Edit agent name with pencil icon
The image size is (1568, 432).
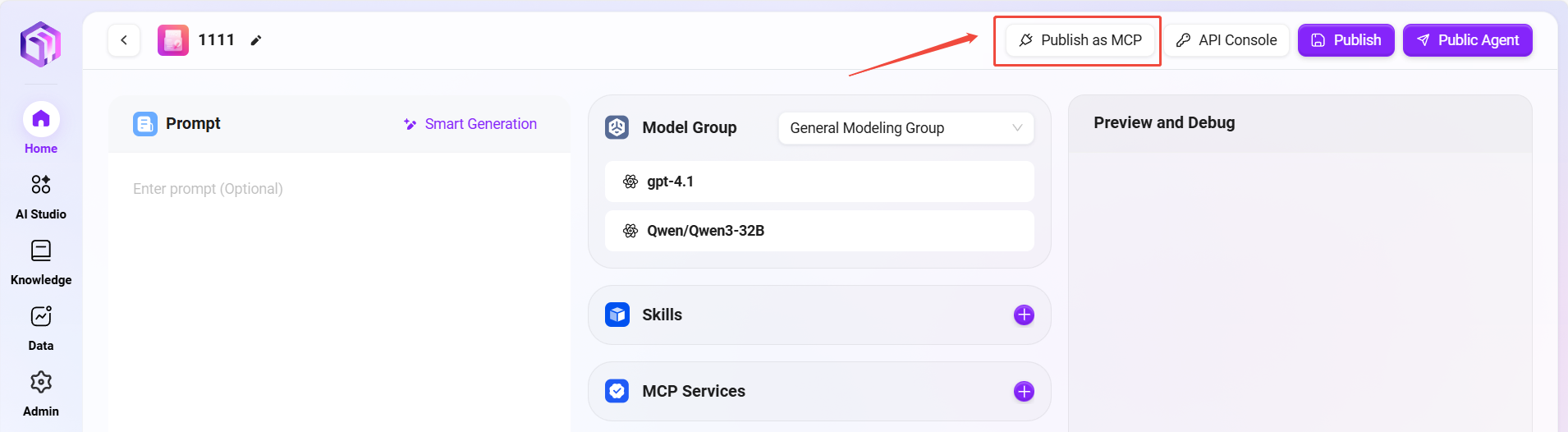[x=256, y=40]
